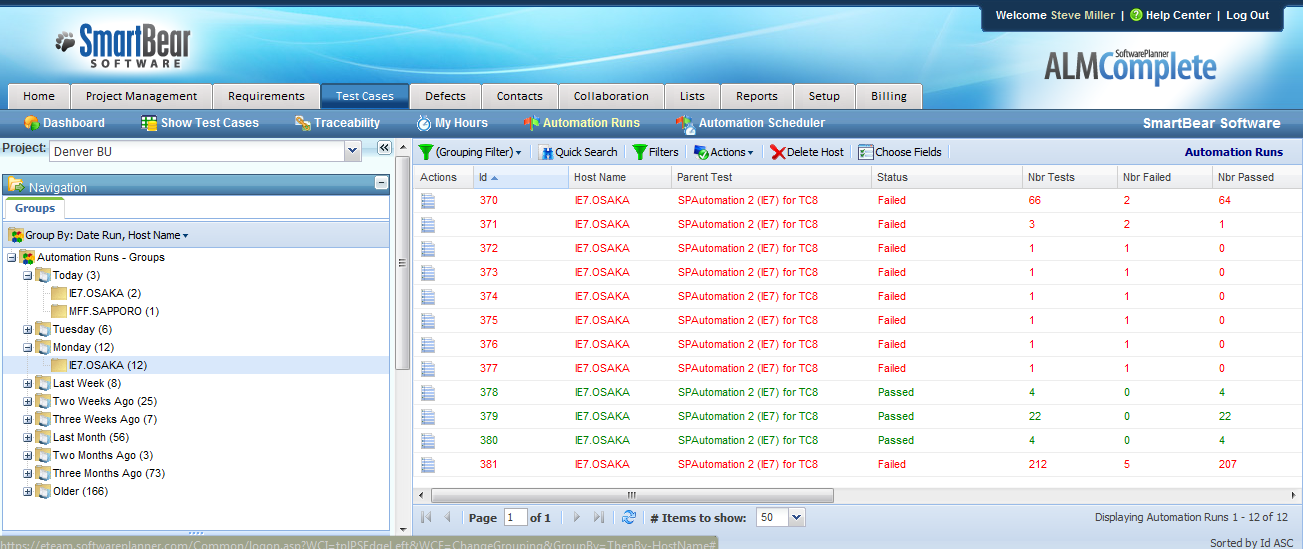Open the Reports tab
This screenshot has height=549, width=1303.
(x=756, y=96)
